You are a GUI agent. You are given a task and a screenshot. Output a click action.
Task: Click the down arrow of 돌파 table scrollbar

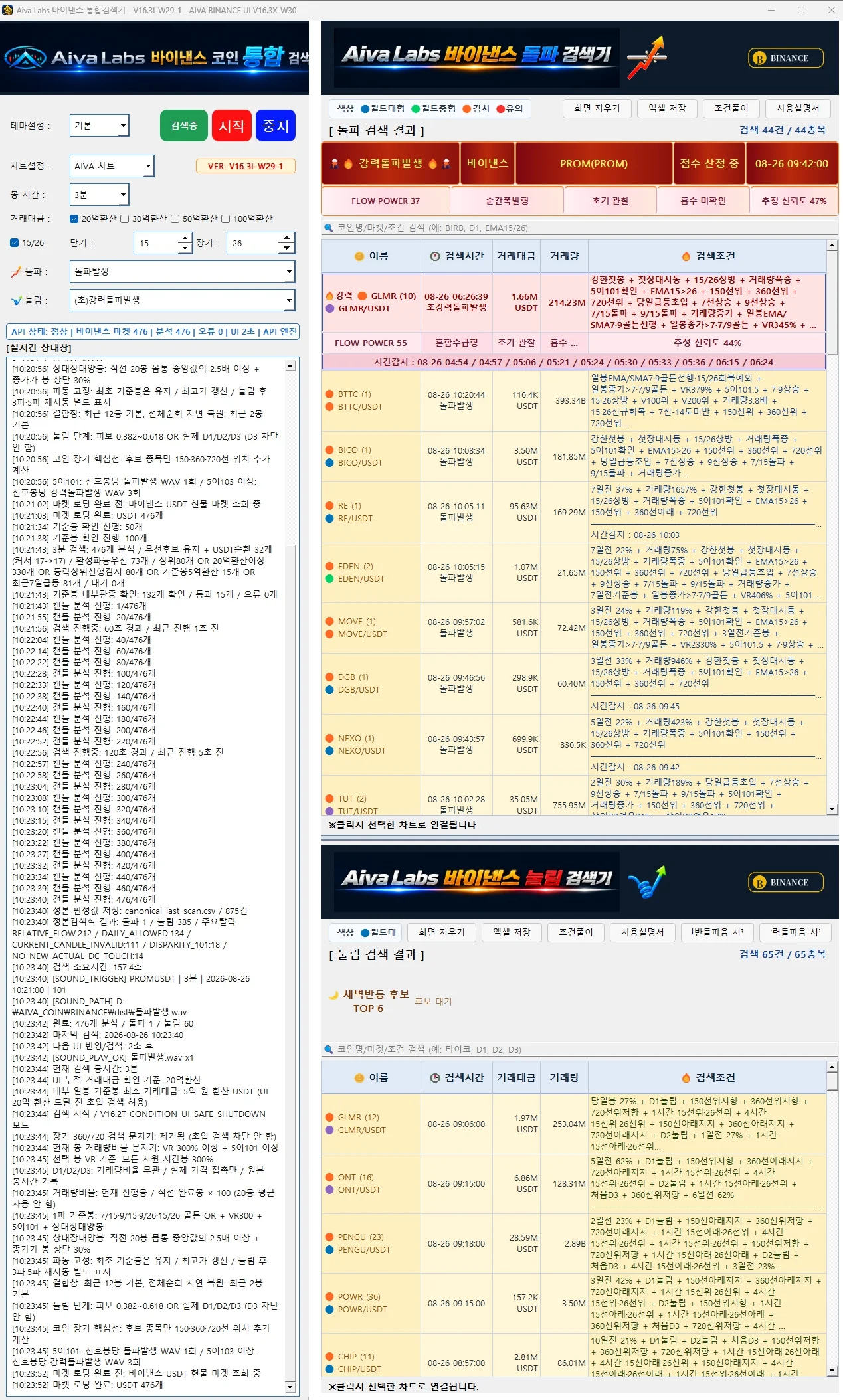click(x=832, y=809)
